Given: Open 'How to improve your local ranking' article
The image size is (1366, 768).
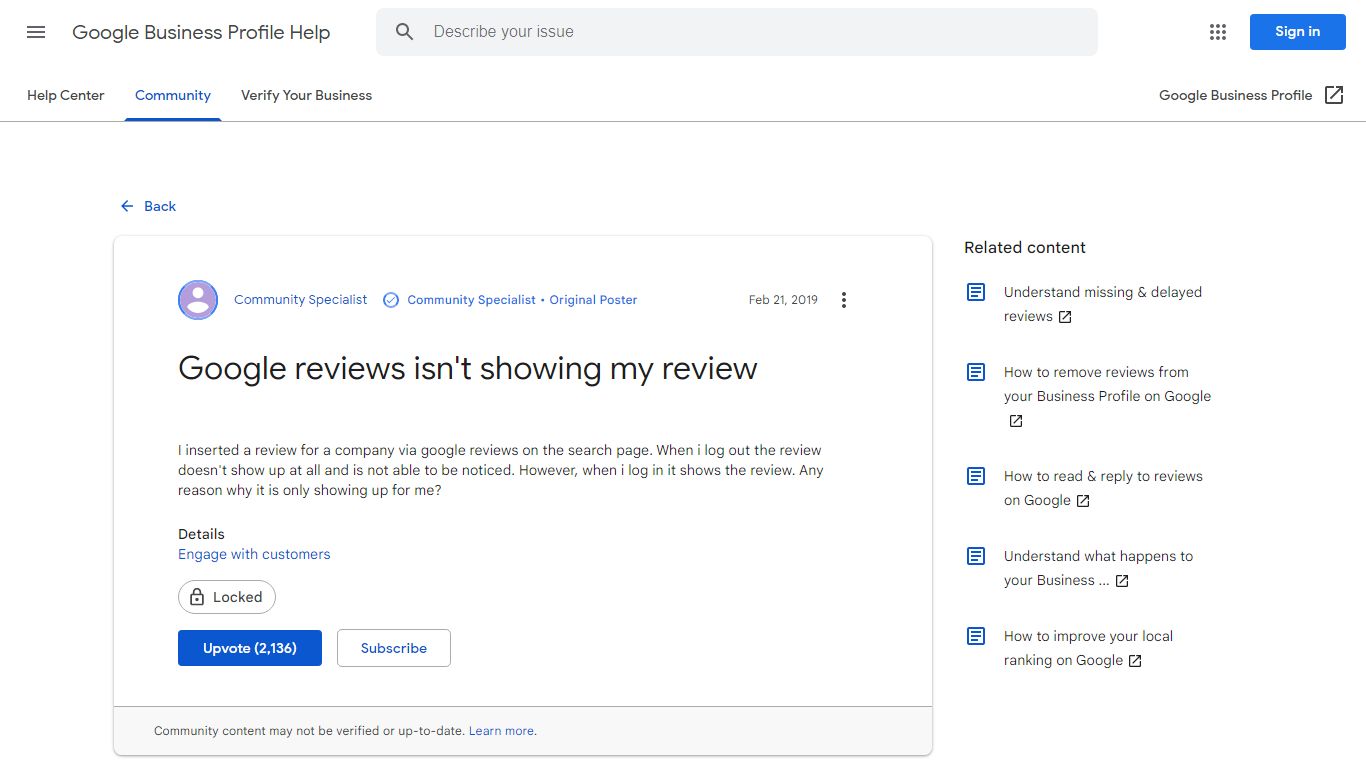Looking at the screenshot, I should coord(1088,648).
